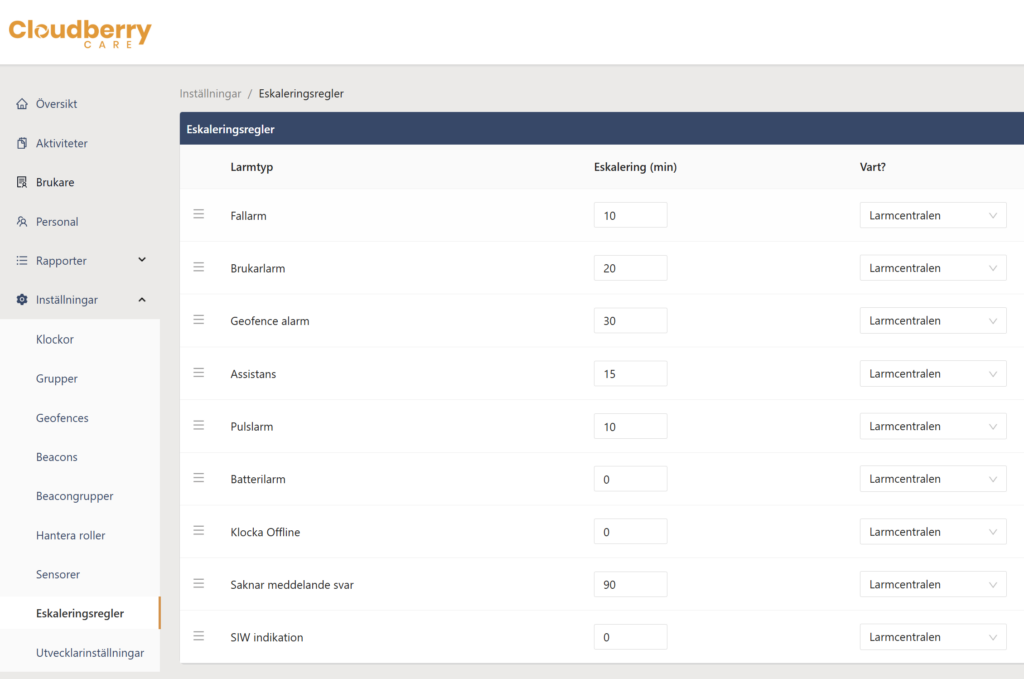Click the Aktiviteter clipboard icon
The height and width of the screenshot is (679, 1024).
(22, 143)
